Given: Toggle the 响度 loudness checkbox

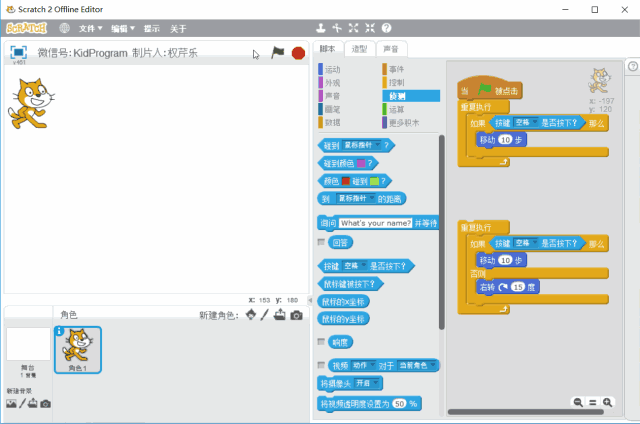Looking at the screenshot, I should 321,342.
